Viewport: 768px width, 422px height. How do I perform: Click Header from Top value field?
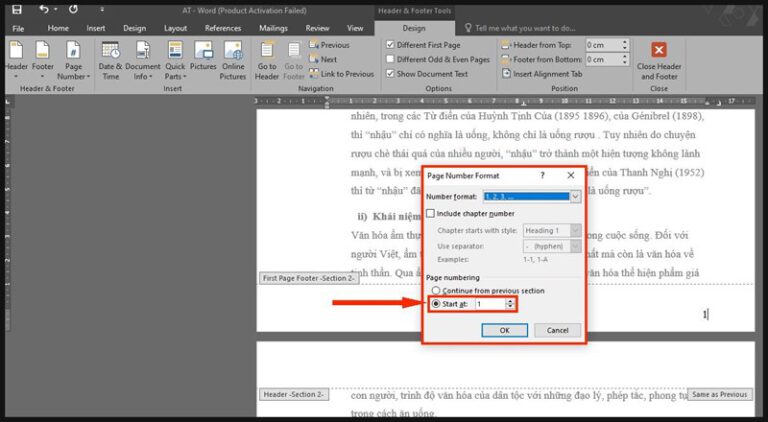pyautogui.click(x=603, y=45)
